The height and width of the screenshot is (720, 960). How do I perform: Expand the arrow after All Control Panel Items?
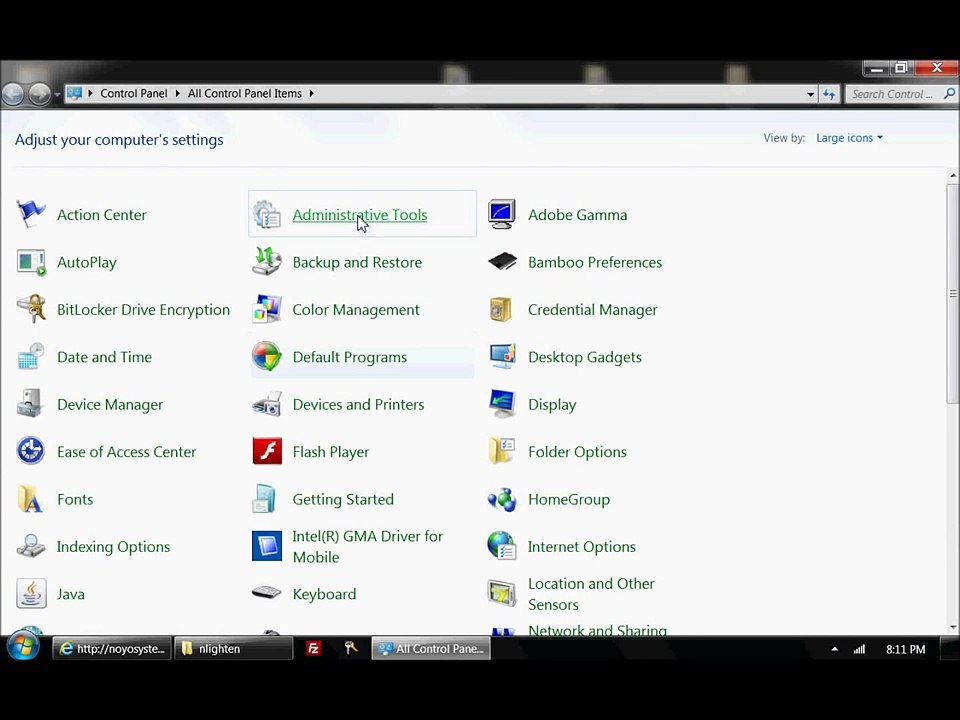click(311, 94)
